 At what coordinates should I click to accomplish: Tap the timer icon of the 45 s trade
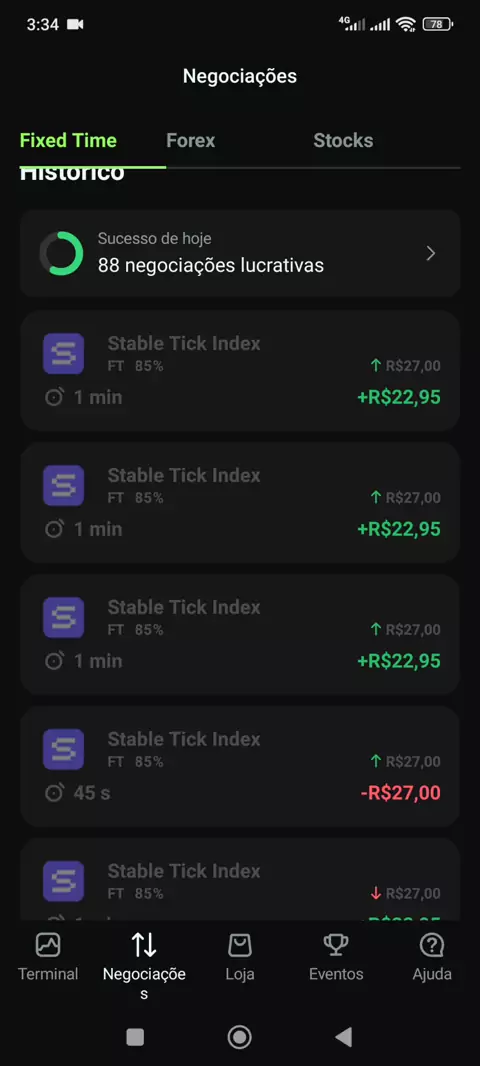(x=54, y=792)
